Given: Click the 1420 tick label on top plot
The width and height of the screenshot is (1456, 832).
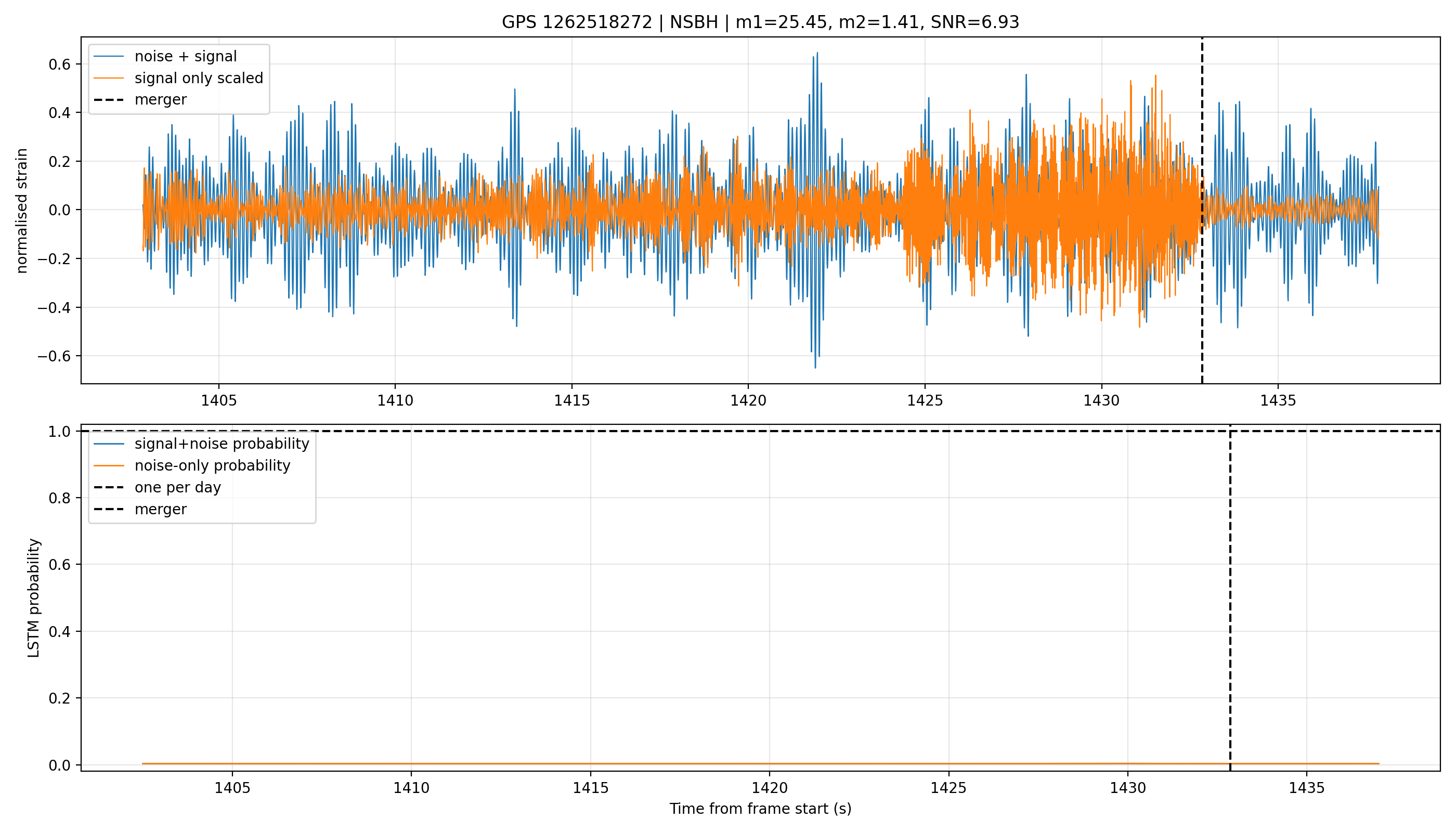Looking at the screenshot, I should (748, 400).
